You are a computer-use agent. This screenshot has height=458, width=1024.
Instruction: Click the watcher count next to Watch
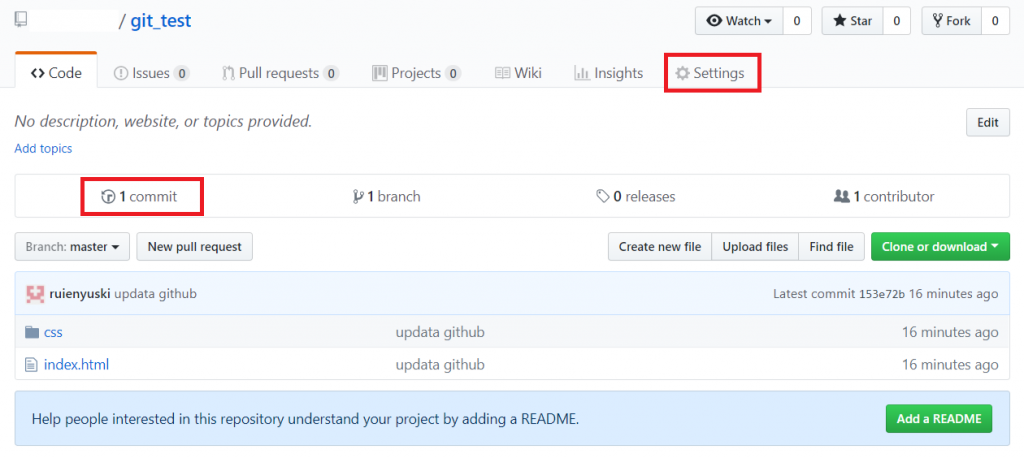pos(797,21)
